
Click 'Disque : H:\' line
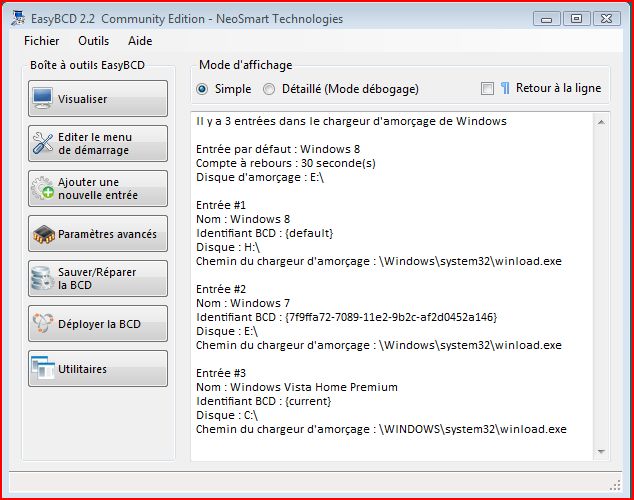228,247
